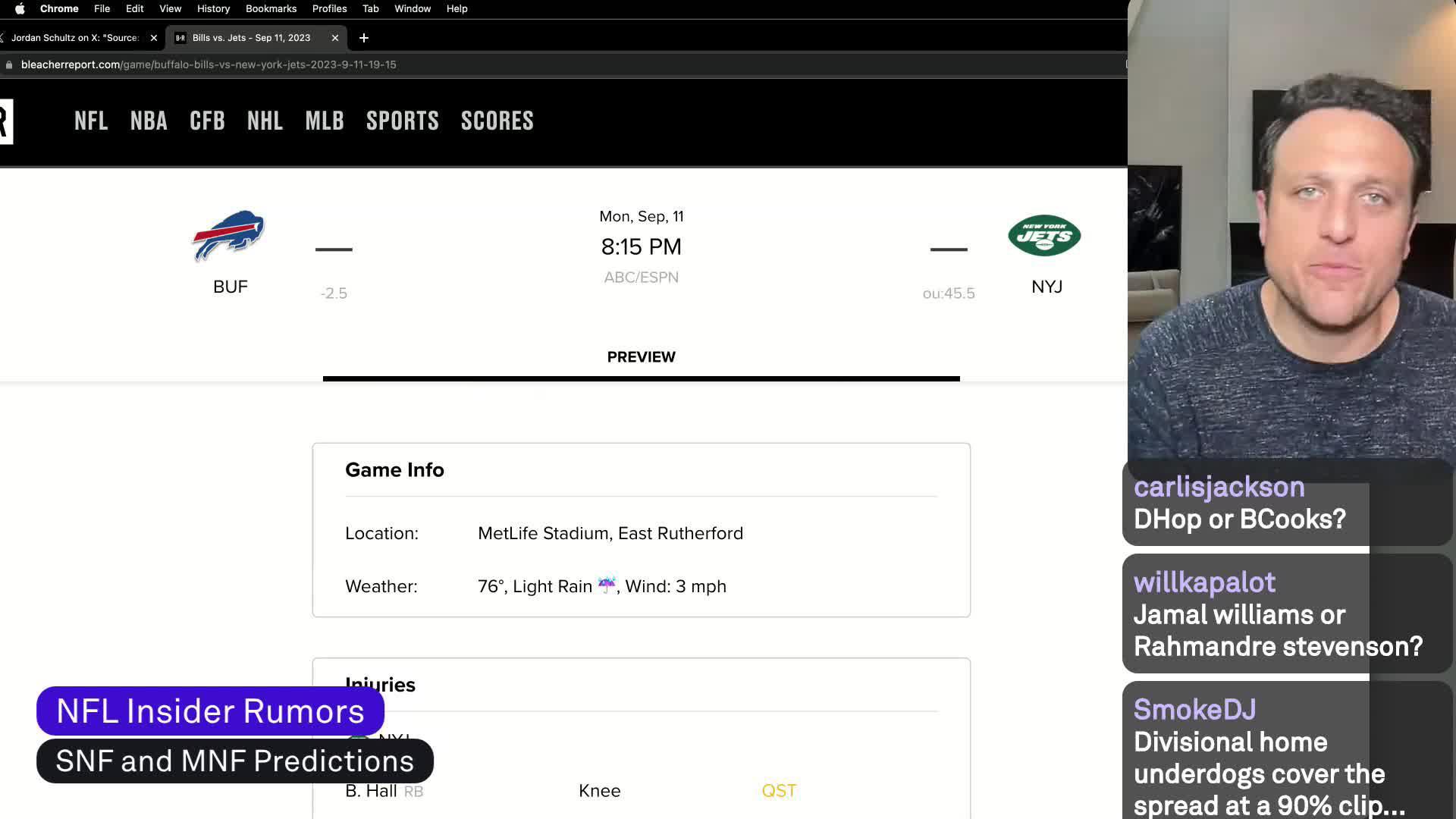Open Bills vs Jets browser tab

click(252, 37)
